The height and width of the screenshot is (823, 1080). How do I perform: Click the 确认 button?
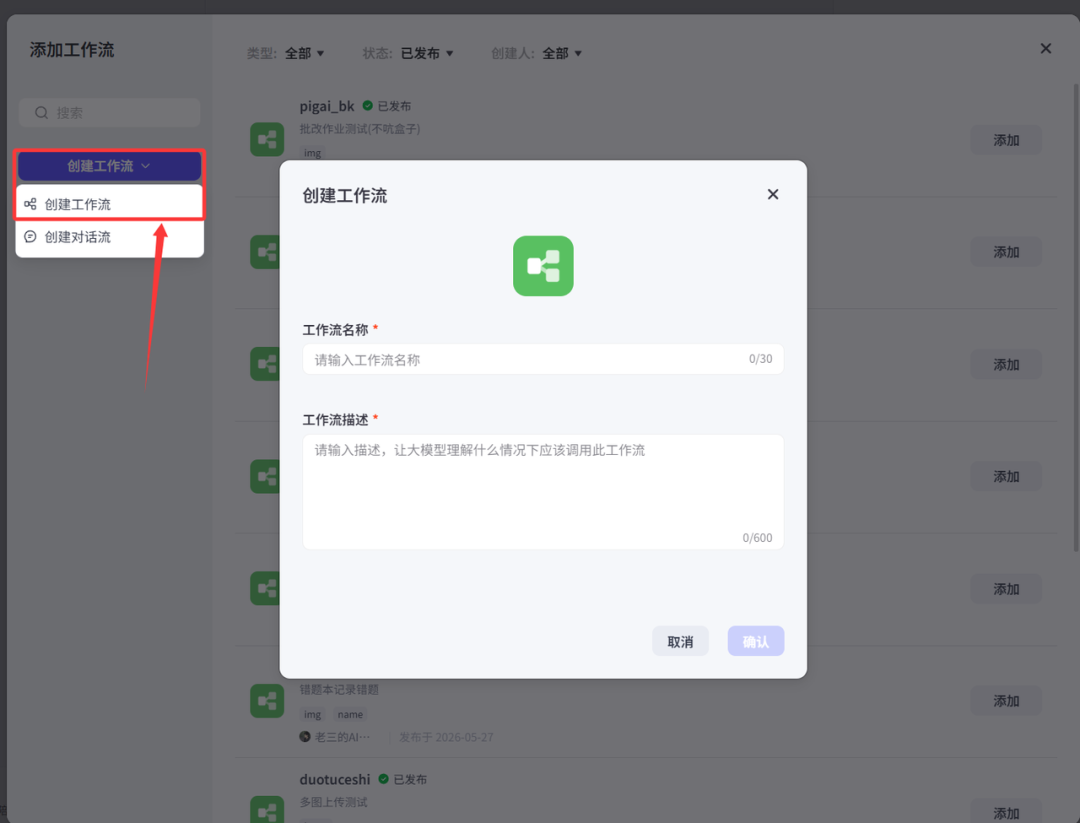pyautogui.click(x=756, y=641)
